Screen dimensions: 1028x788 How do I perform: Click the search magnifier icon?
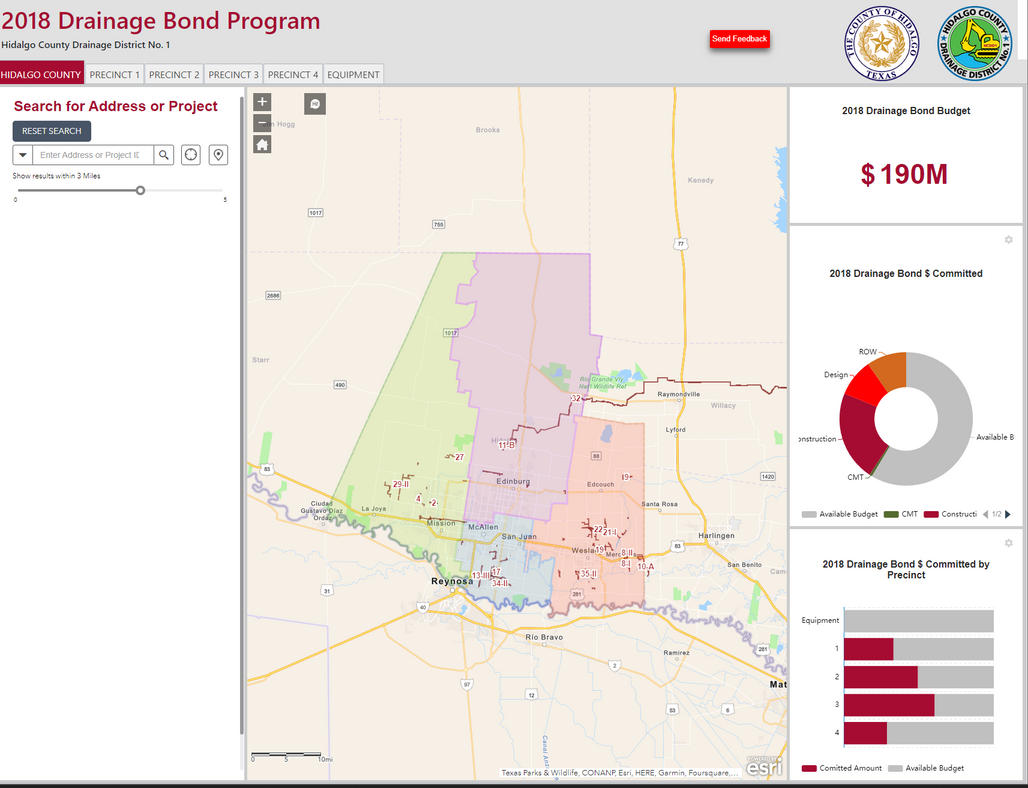(164, 155)
